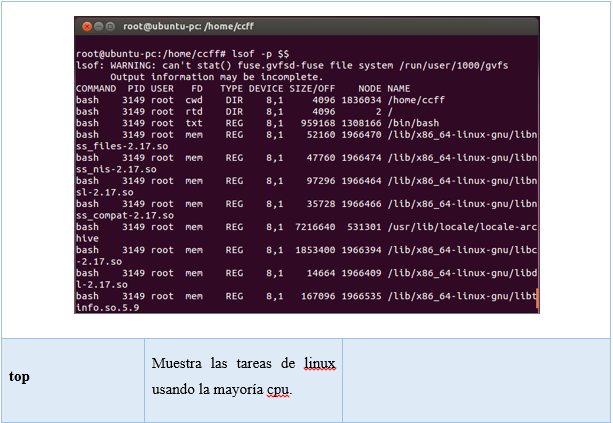Screen dimensions: 613x423
Task: Click the misspelled word 'linux' in description
Action: pos(320,364)
